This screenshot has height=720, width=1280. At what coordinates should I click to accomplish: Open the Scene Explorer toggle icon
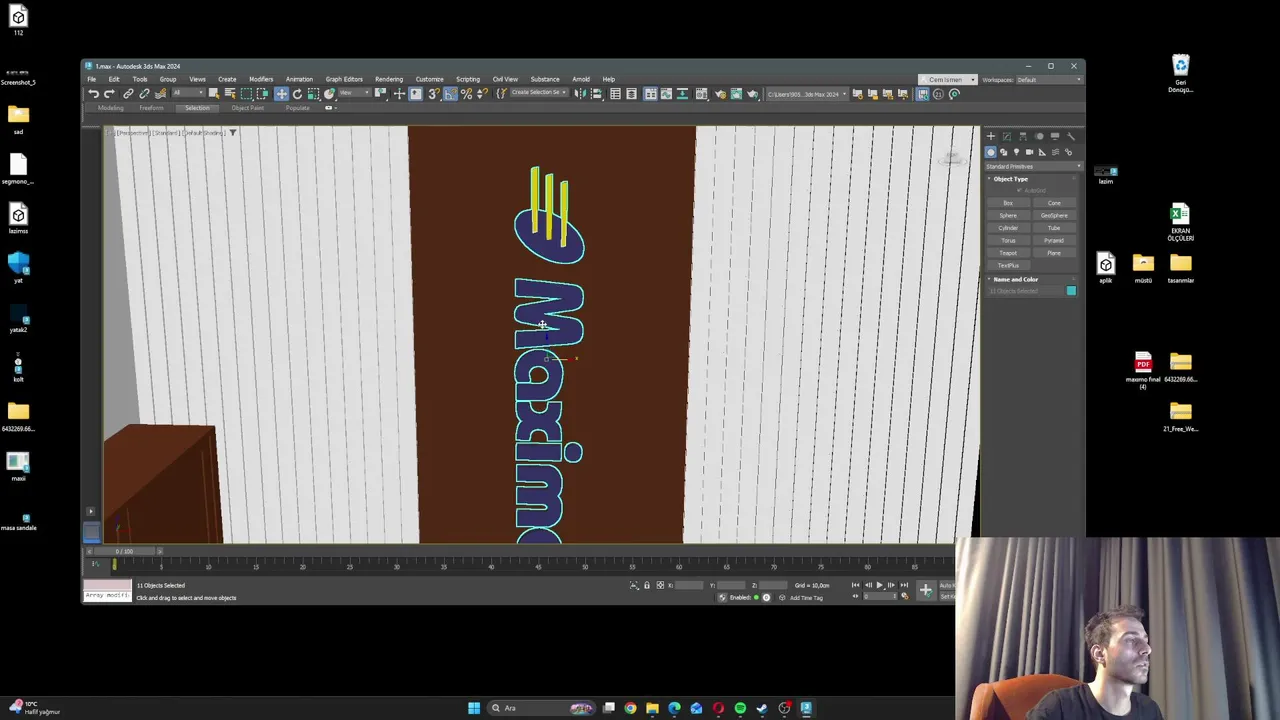tap(615, 94)
